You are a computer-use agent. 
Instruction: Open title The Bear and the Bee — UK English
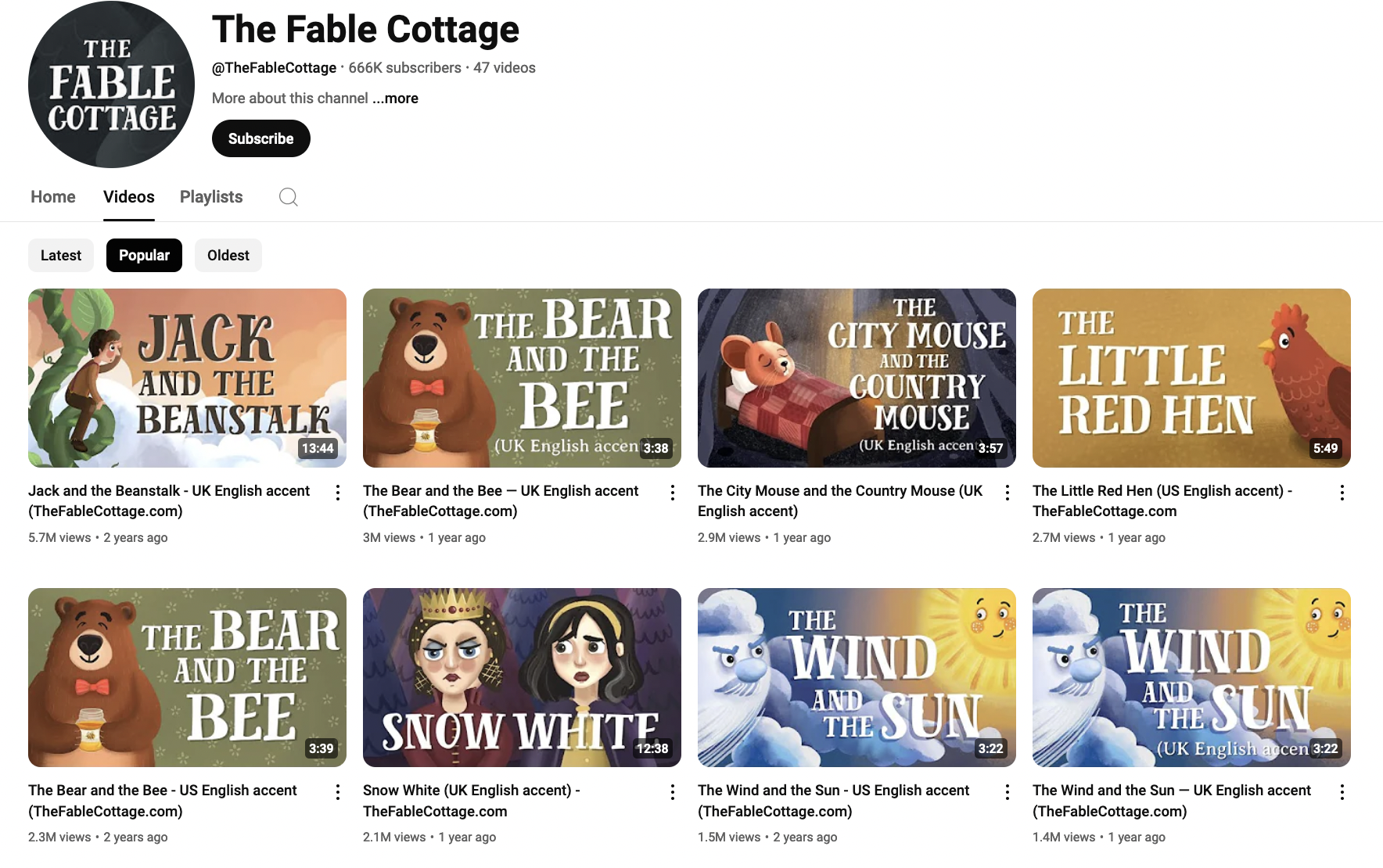click(x=501, y=500)
